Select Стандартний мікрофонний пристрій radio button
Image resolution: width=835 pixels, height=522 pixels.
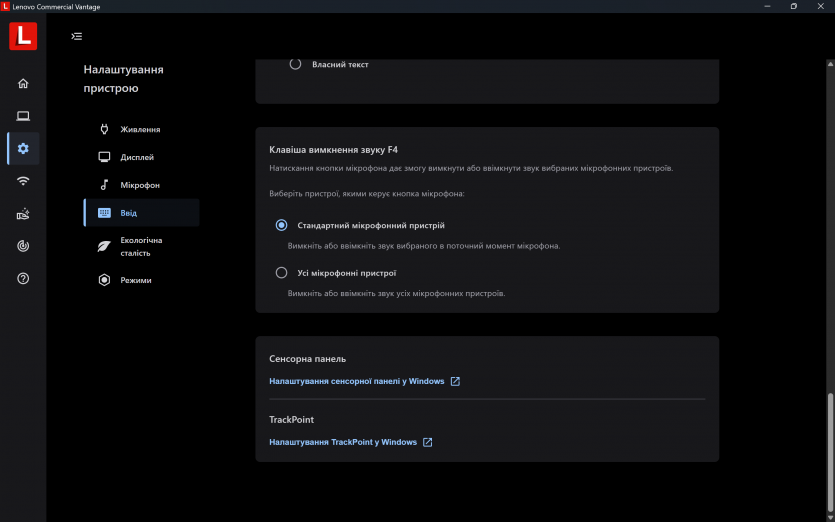coord(281,225)
